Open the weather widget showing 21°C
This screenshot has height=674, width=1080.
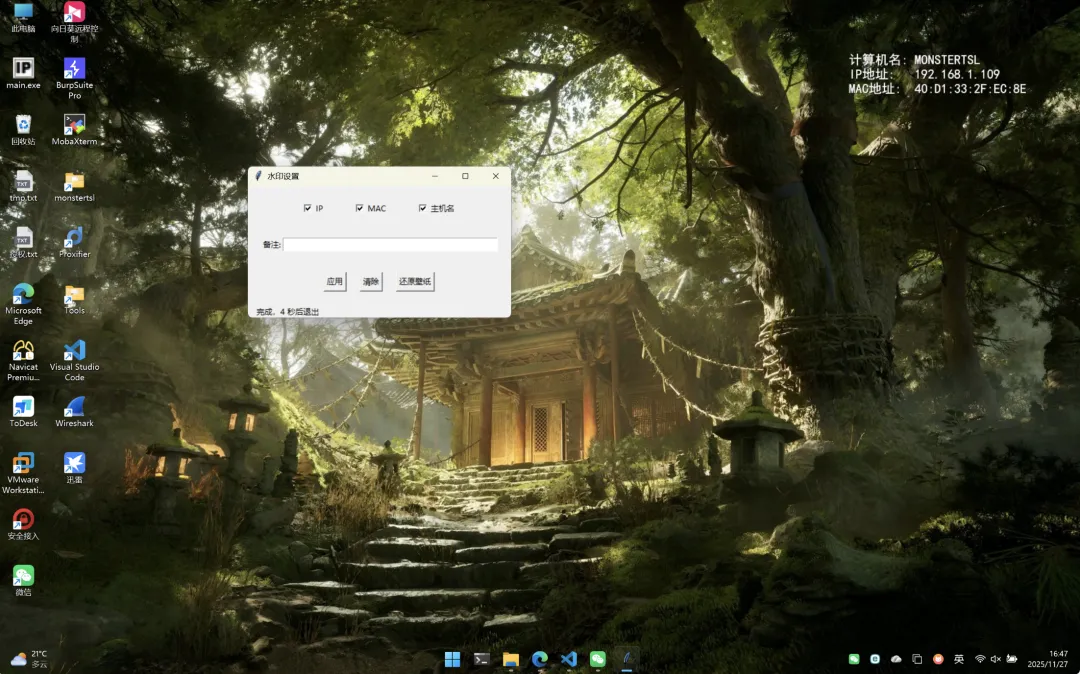[x=30, y=659]
